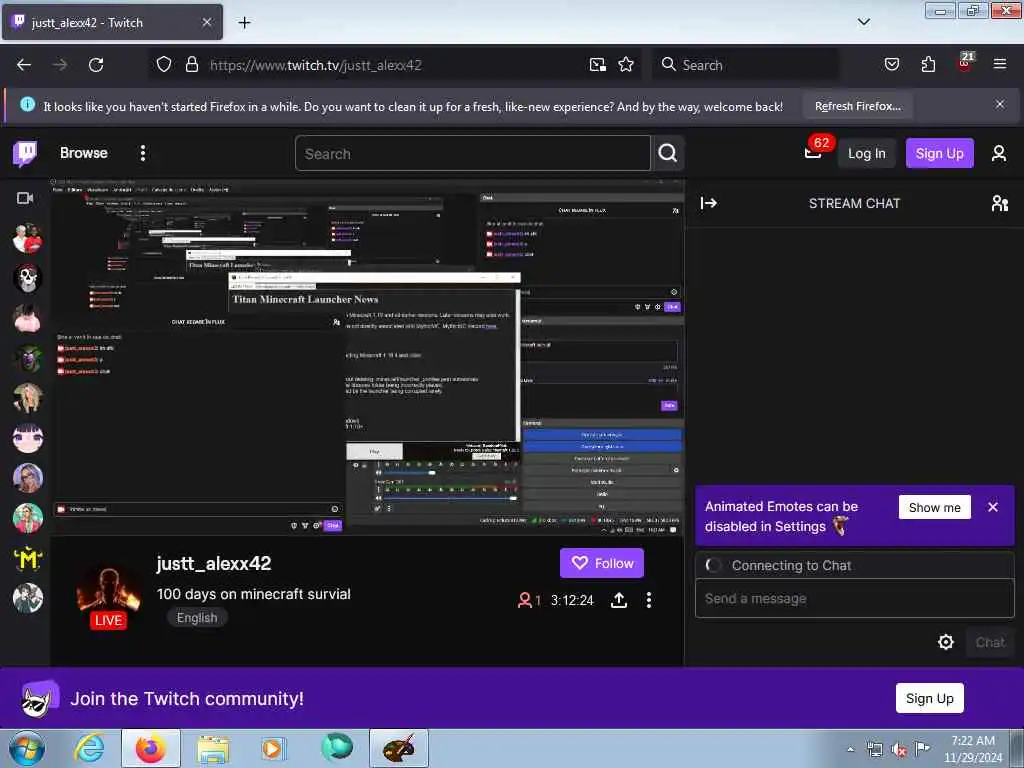Viewport: 1024px width, 768px height.
Task: Click the site padlock icon
Action: (x=191, y=65)
